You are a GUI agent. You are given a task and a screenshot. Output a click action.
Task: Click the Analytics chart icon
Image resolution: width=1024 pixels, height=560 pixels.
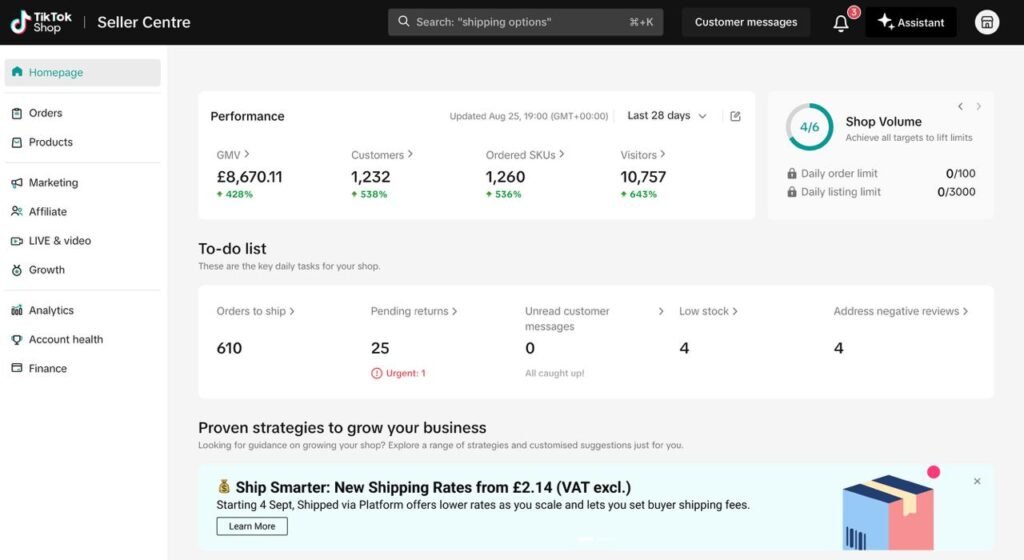point(17,311)
